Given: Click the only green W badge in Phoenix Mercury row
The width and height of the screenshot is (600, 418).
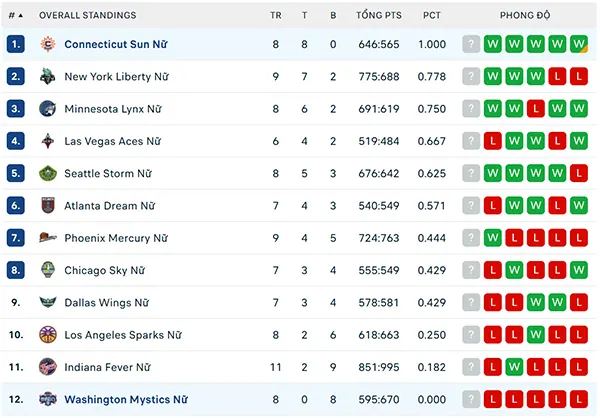Looking at the screenshot, I should 493,238.
